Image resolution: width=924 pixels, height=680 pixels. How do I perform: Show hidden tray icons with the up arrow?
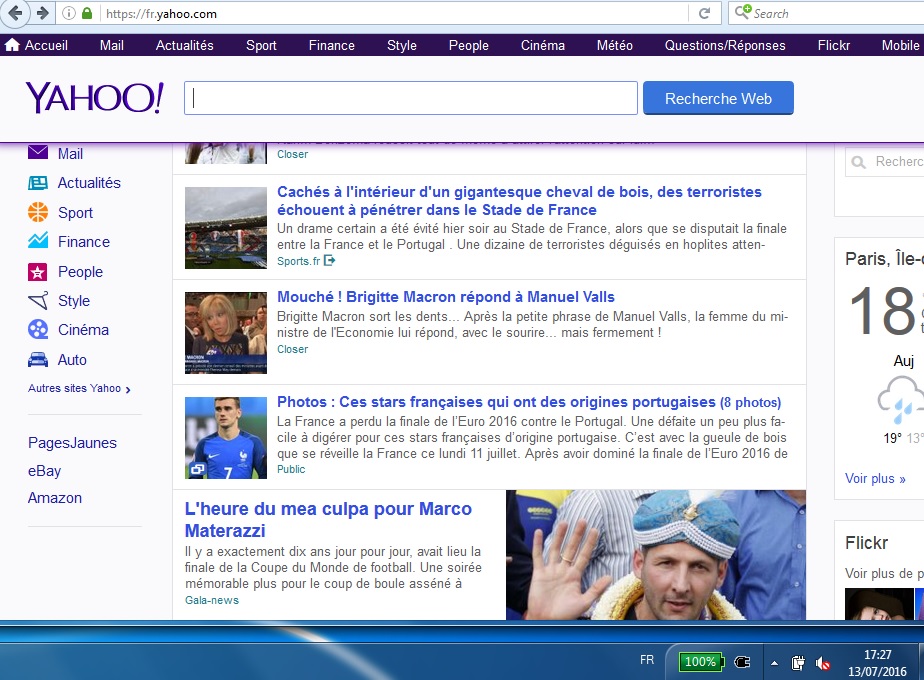pyautogui.click(x=774, y=664)
